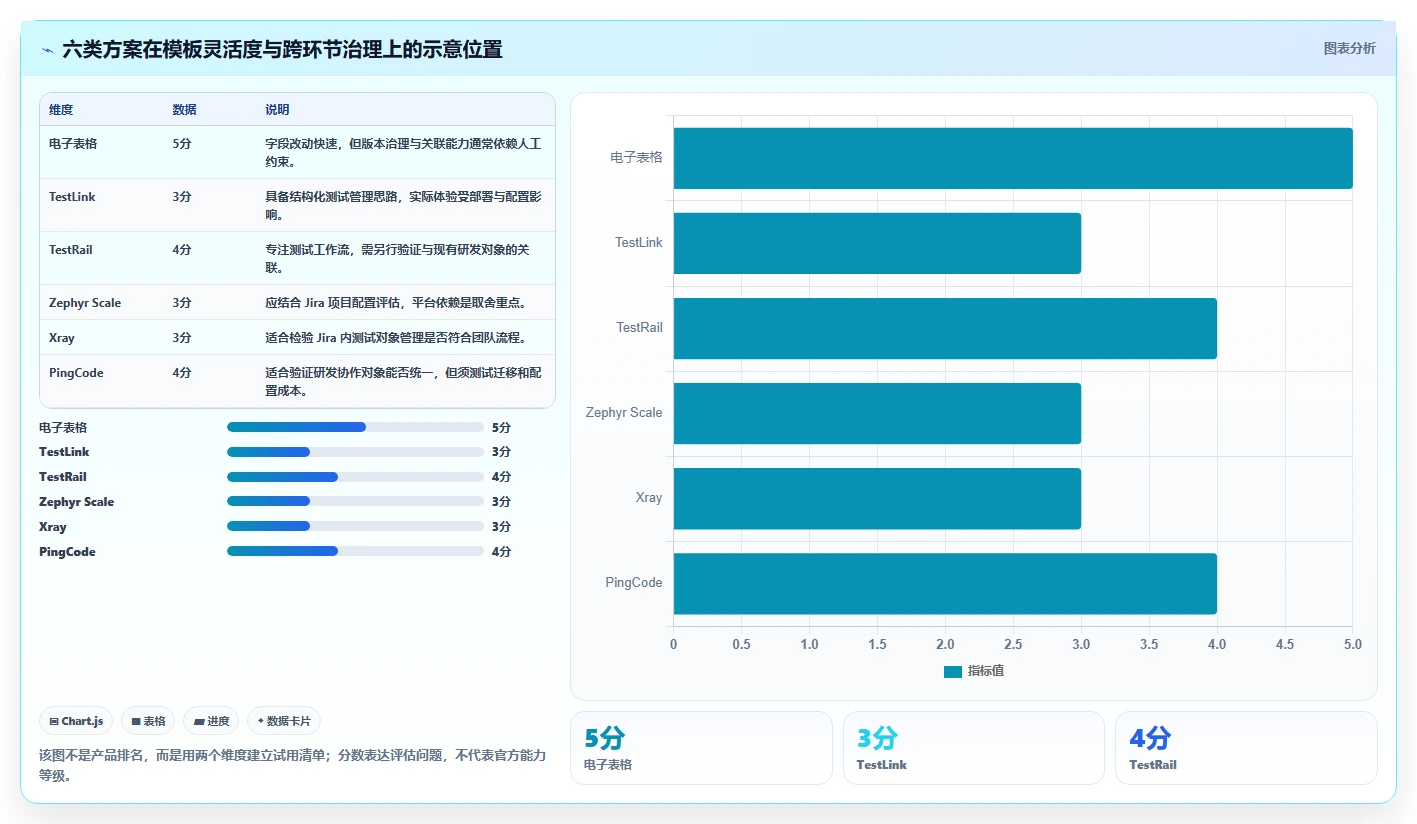Click the 5分 score in 电子表格 table row
This screenshot has width=1417, height=824.
[182, 144]
